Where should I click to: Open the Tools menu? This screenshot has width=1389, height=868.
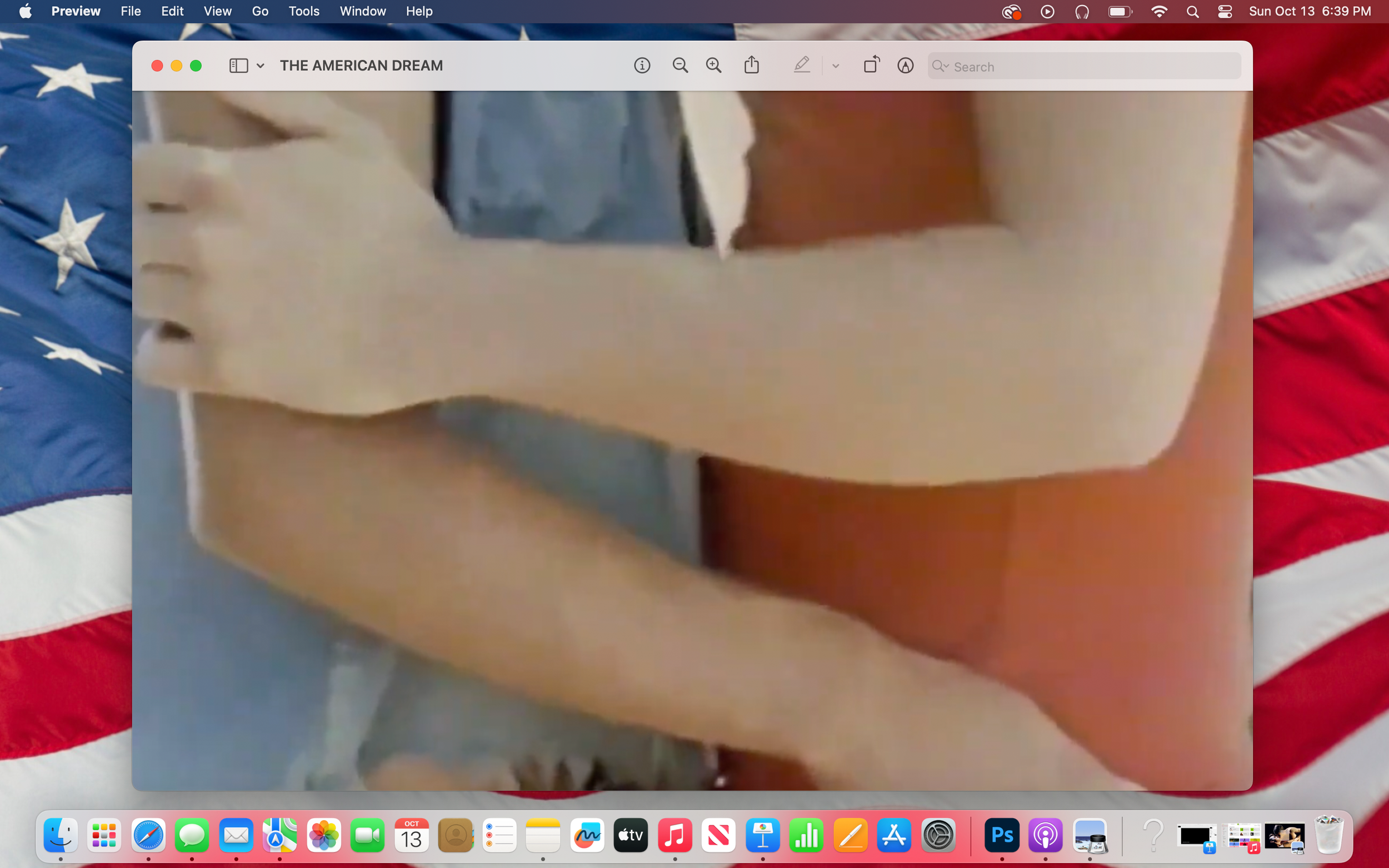coord(304,12)
